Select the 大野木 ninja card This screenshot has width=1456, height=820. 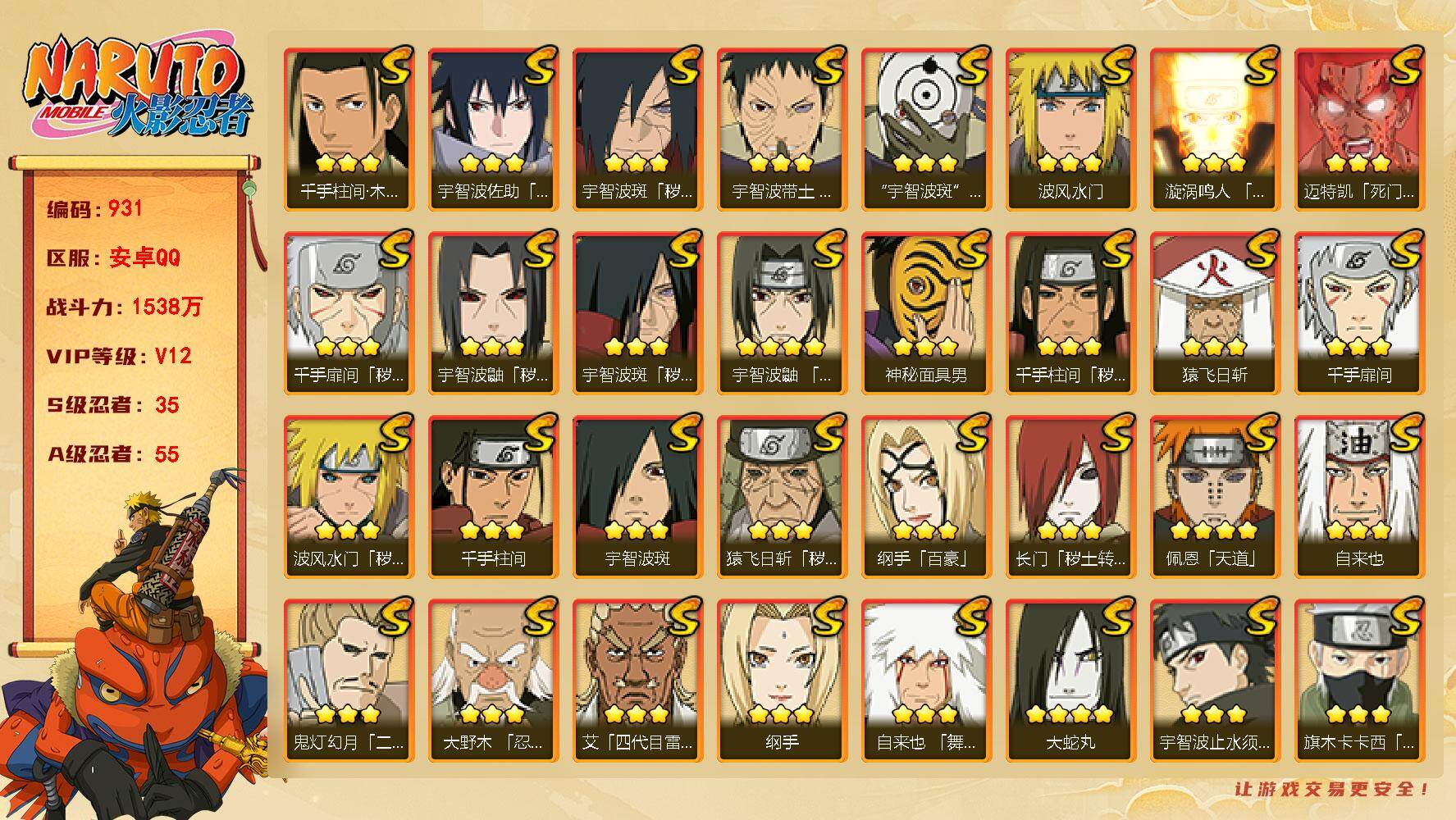(493, 681)
